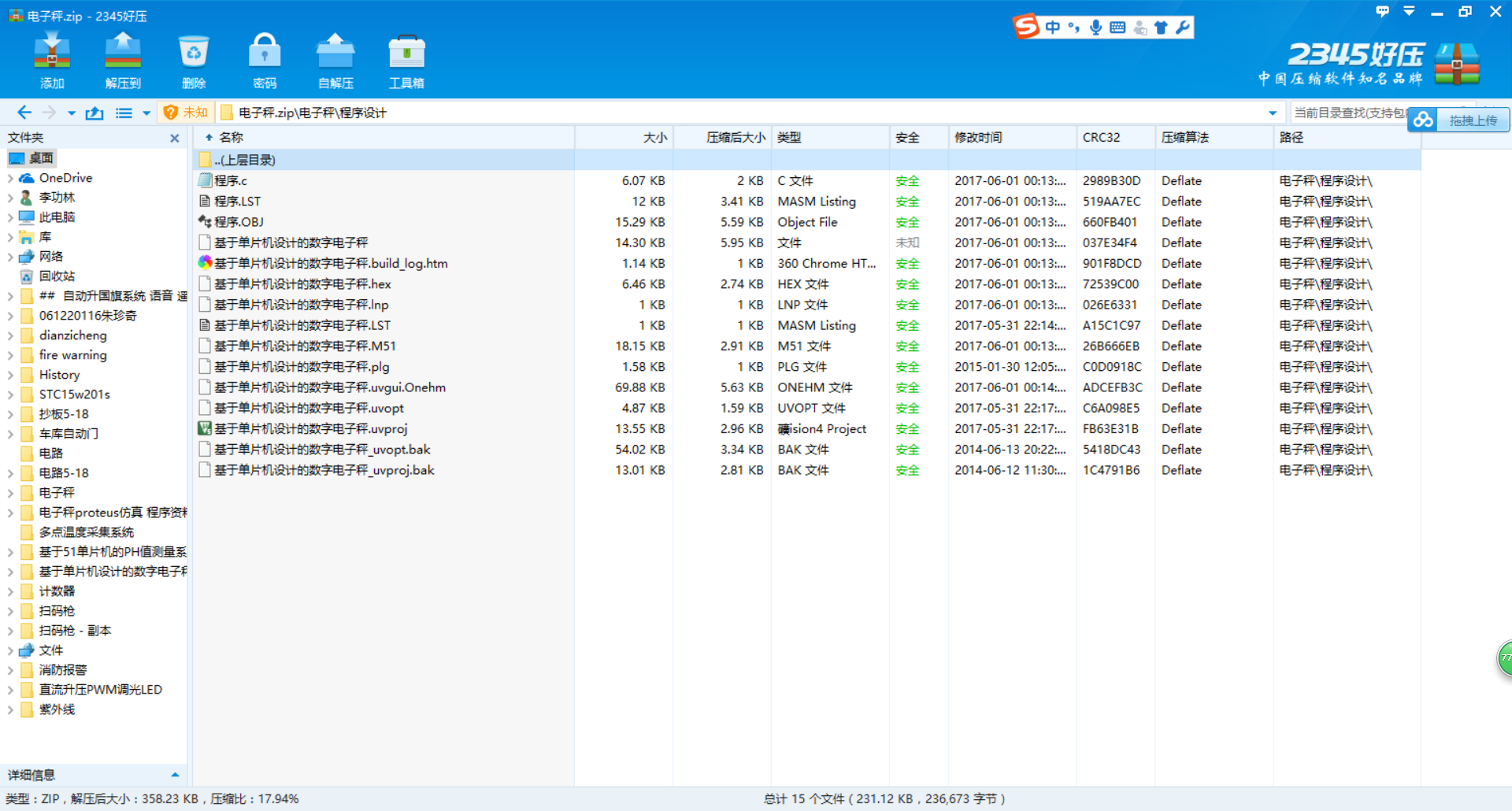Go forward with the right arrow
This screenshot has width=1512, height=811.
pos(50,113)
